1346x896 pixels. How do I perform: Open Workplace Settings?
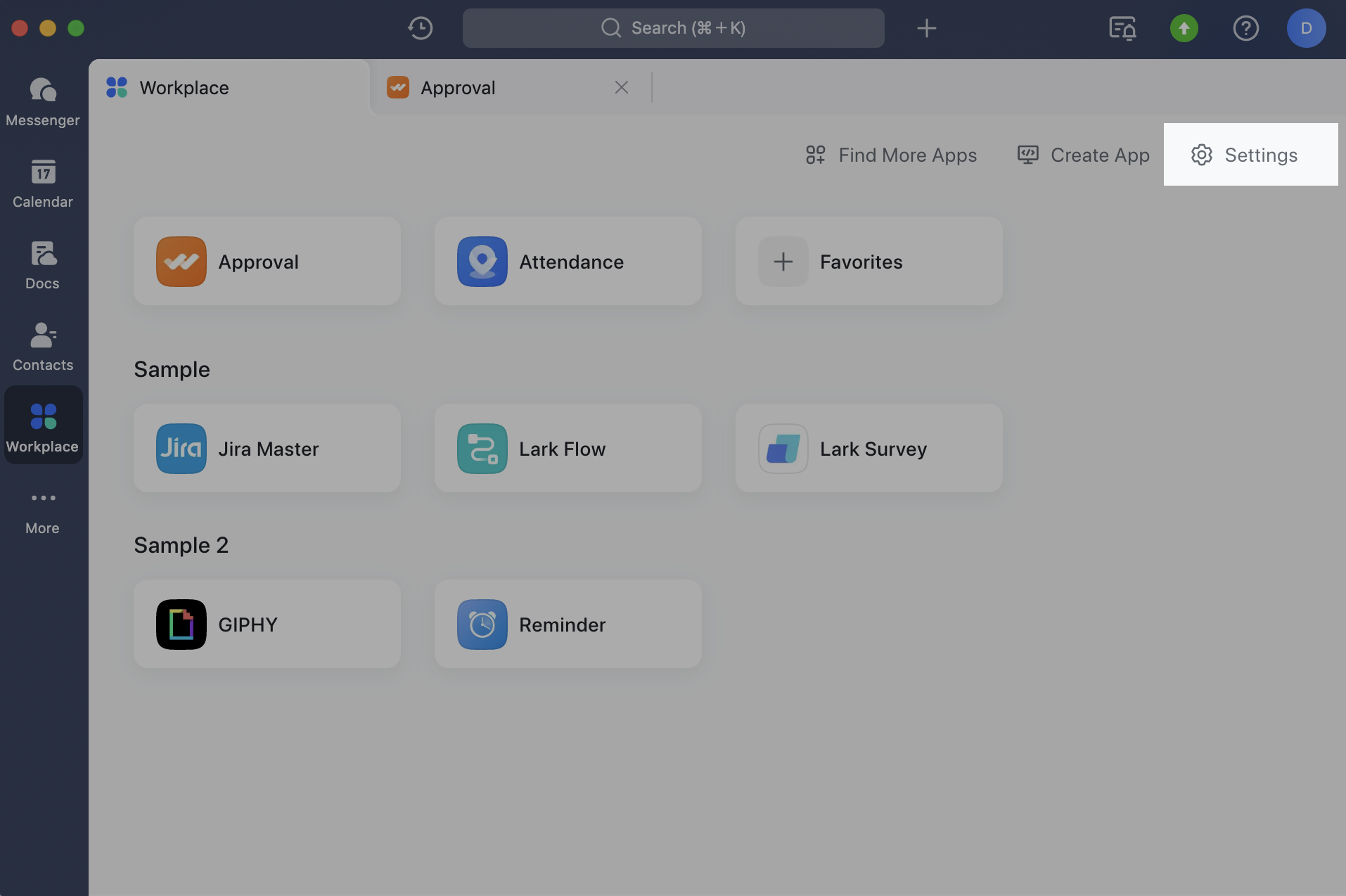click(1250, 155)
